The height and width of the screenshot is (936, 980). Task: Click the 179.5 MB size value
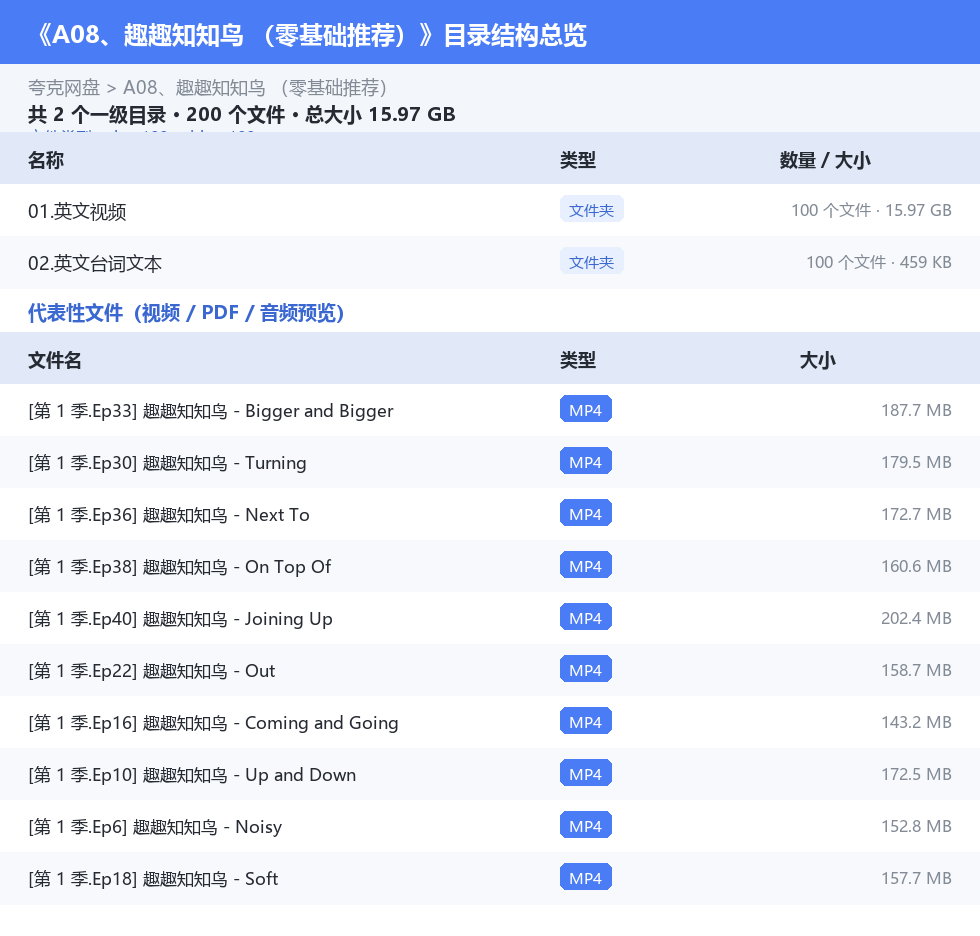click(x=916, y=462)
